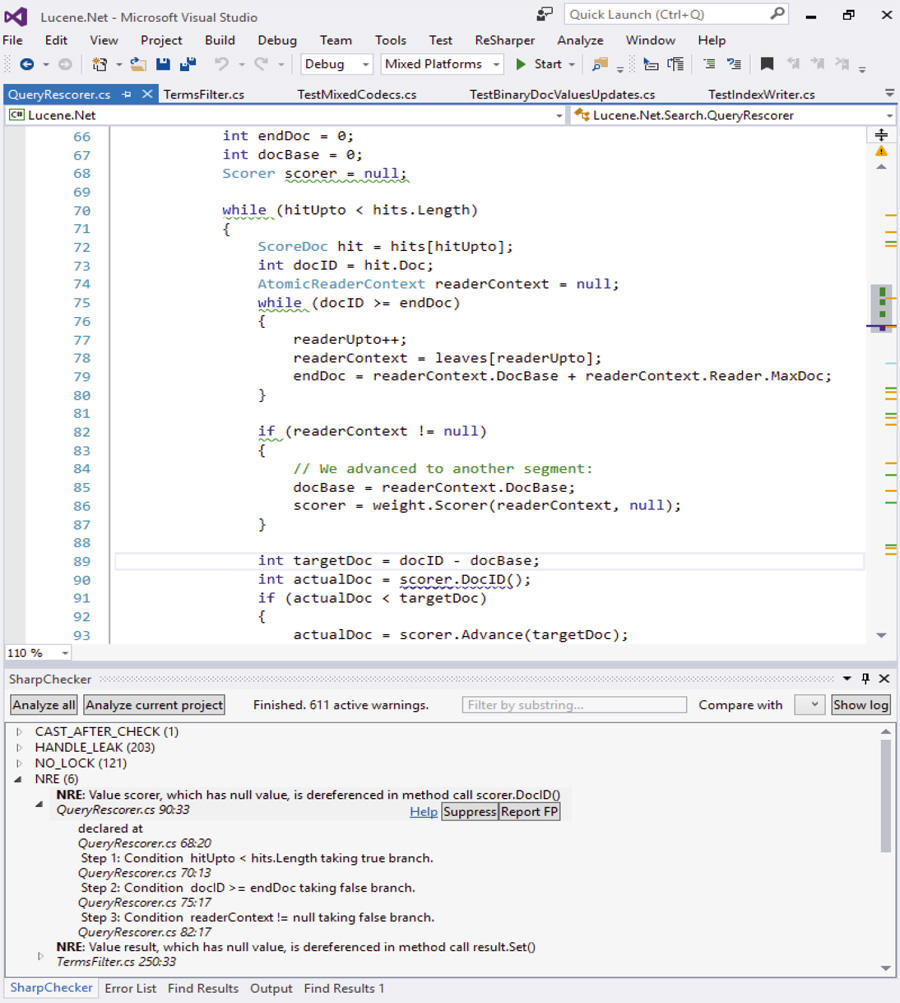Click the Open File toolbar icon

(x=135, y=64)
